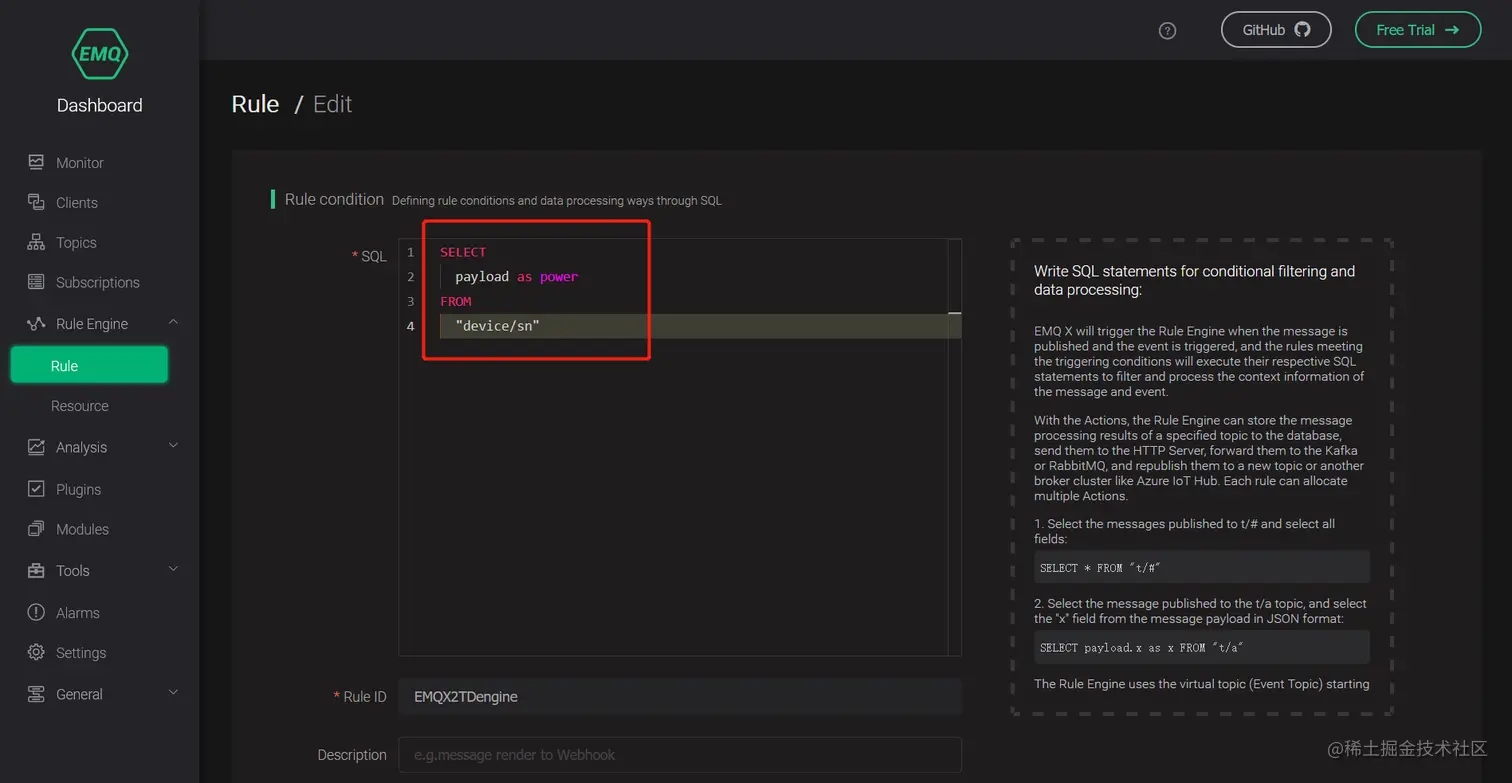This screenshot has width=1512, height=783.
Task: Click the Tools briefcase icon
Action: (x=36, y=570)
